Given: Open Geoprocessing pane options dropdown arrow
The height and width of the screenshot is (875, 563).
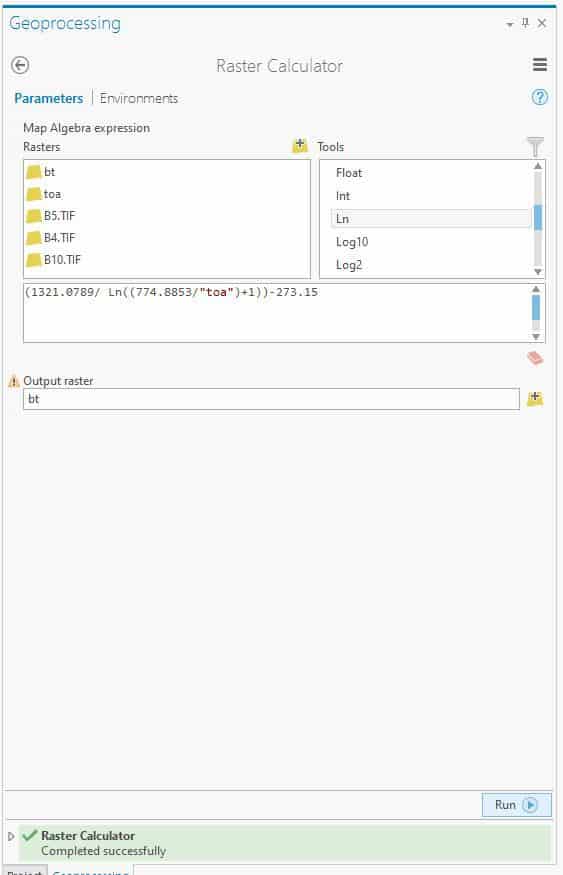Looking at the screenshot, I should (509, 25).
